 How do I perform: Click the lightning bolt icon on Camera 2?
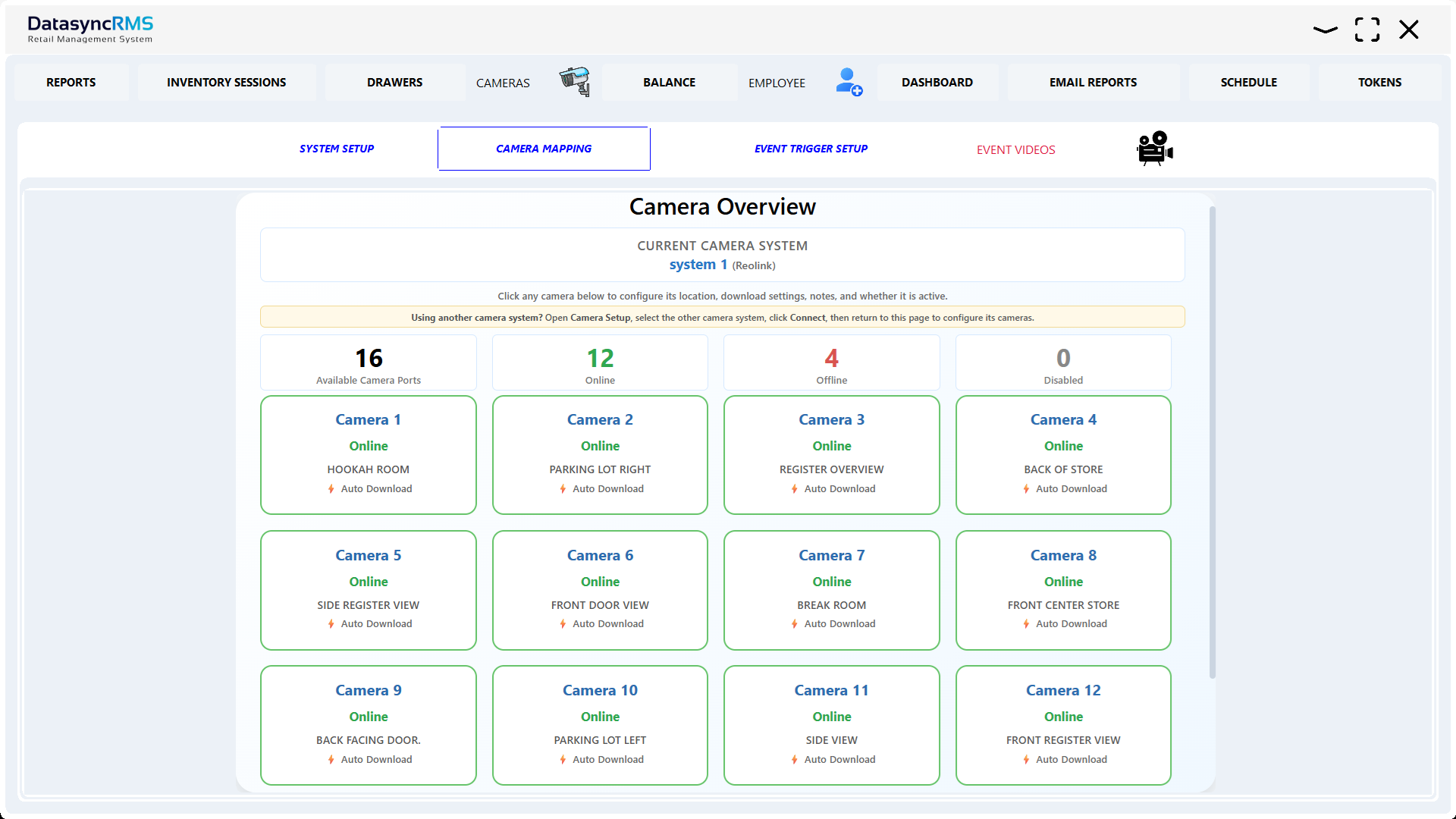563,489
